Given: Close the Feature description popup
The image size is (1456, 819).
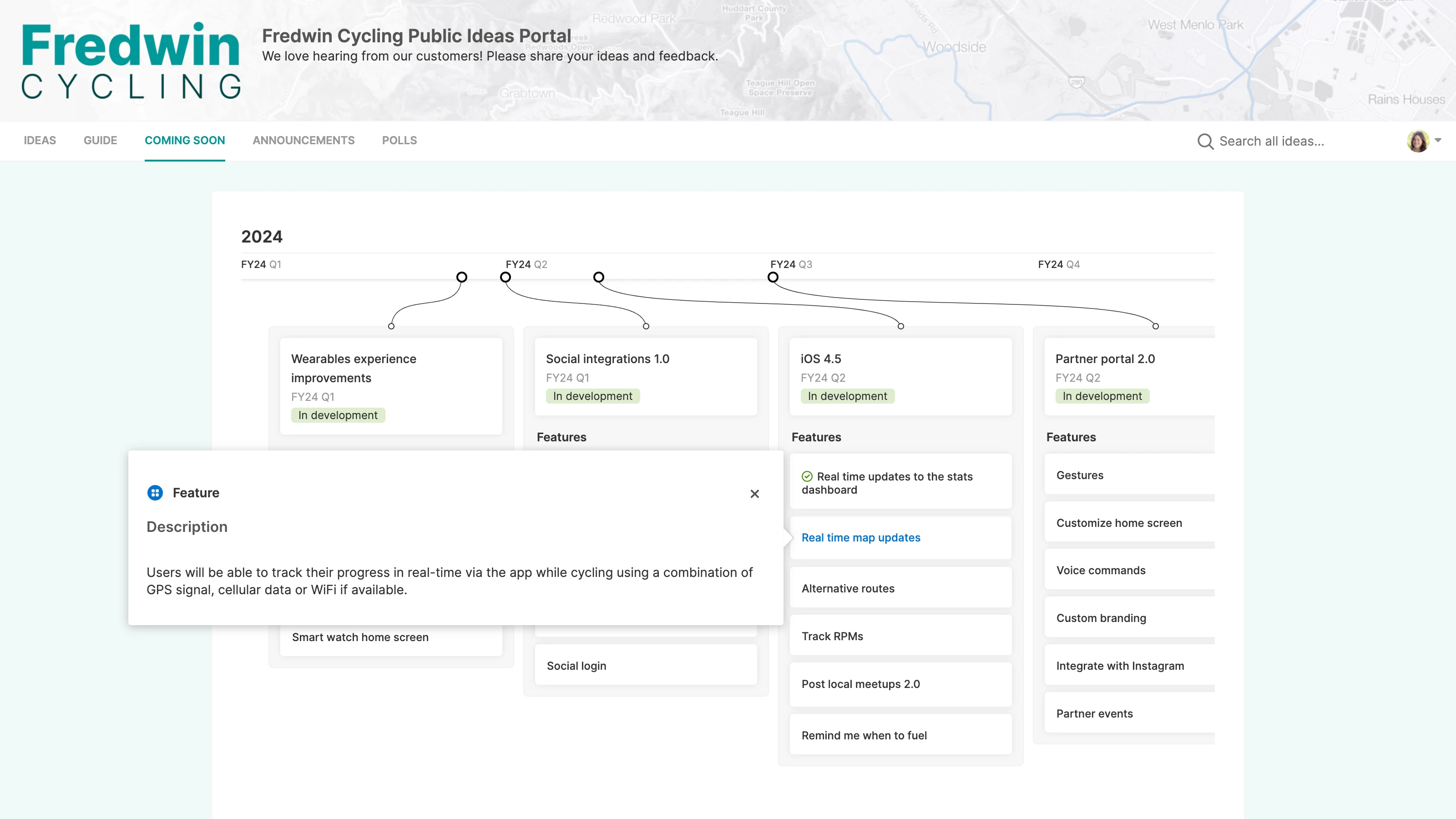Looking at the screenshot, I should [x=754, y=493].
